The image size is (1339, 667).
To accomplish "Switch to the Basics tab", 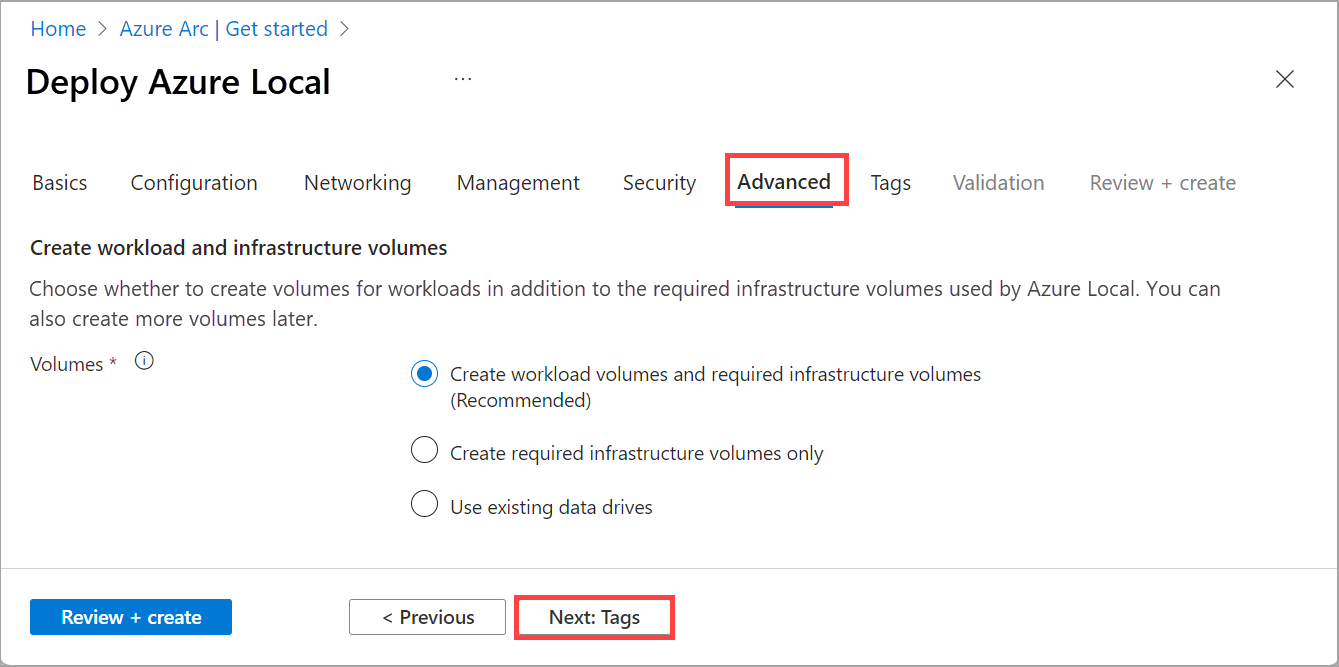I will (60, 183).
